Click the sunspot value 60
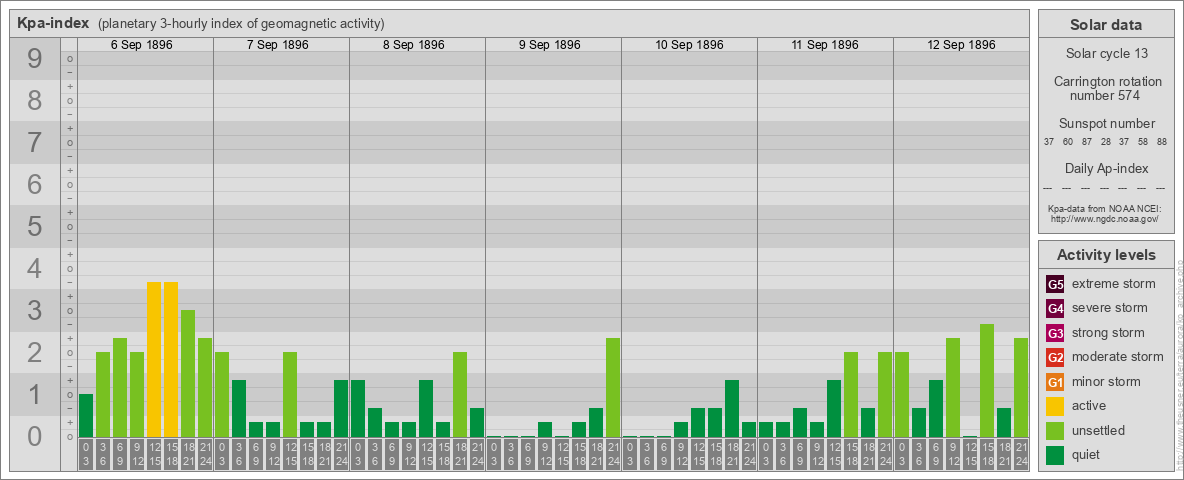 1068,142
